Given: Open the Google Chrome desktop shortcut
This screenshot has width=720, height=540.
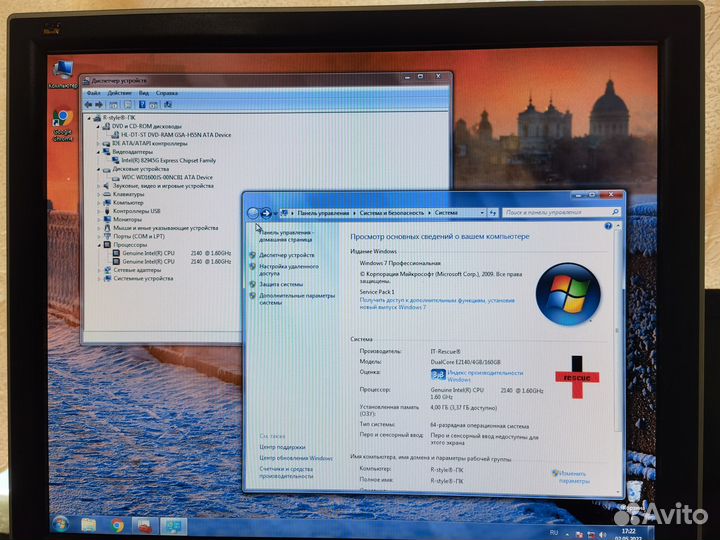Looking at the screenshot, I should (63, 125).
